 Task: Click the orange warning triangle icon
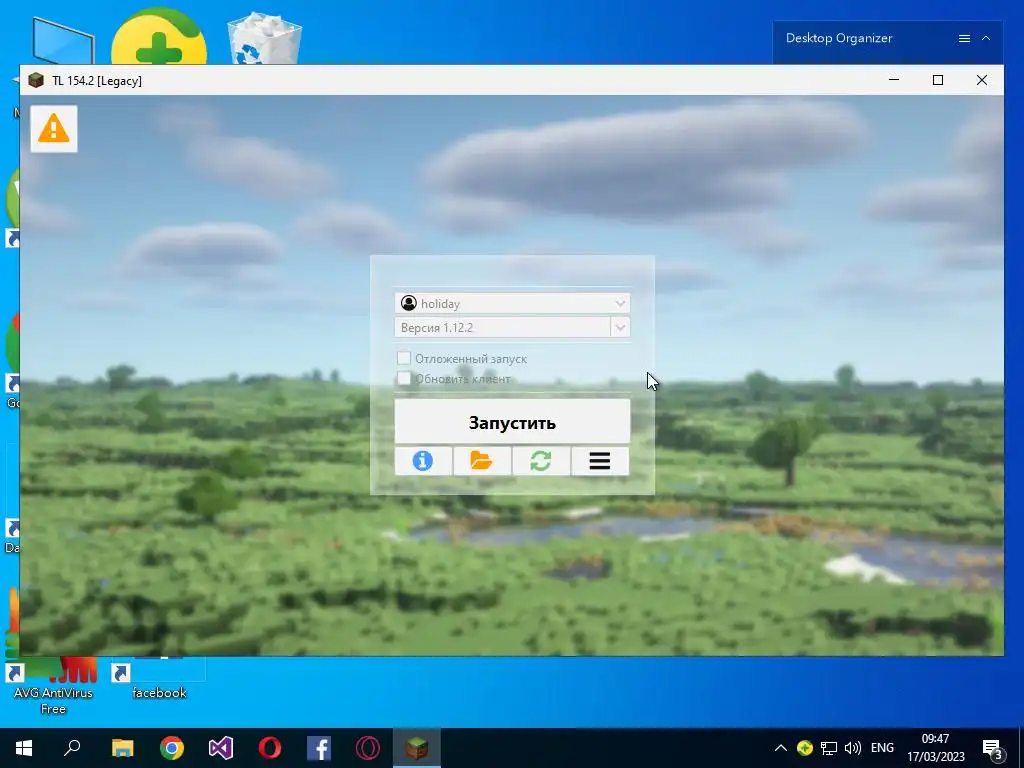pos(54,129)
